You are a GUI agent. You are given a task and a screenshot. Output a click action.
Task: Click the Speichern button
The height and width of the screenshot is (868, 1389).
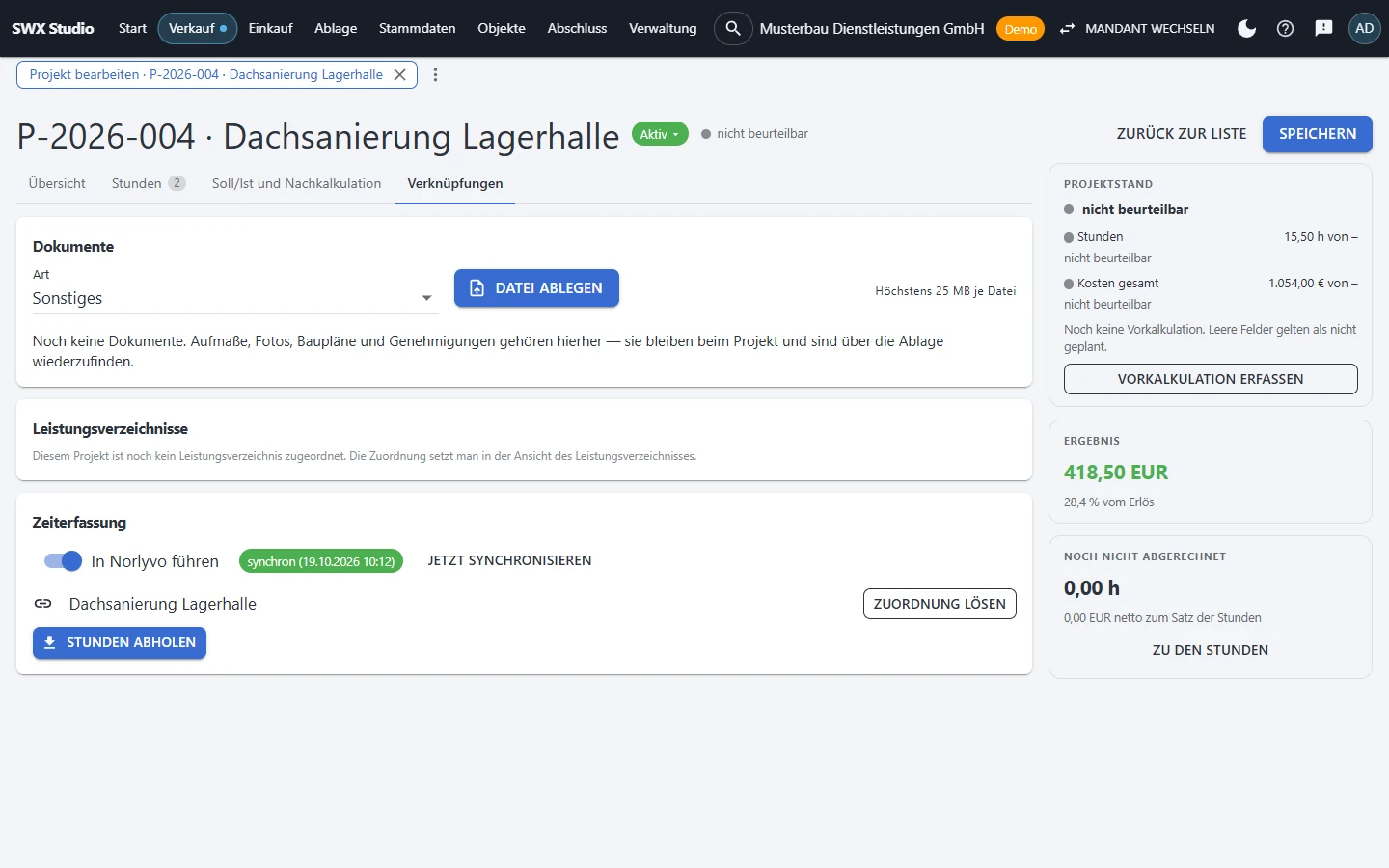pos(1318,134)
